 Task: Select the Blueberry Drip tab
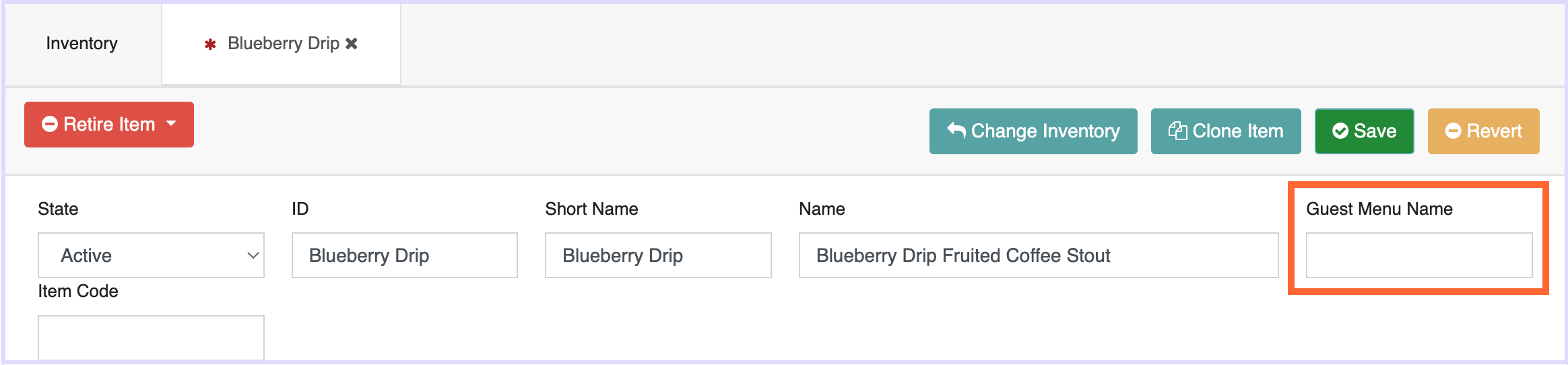pos(283,44)
